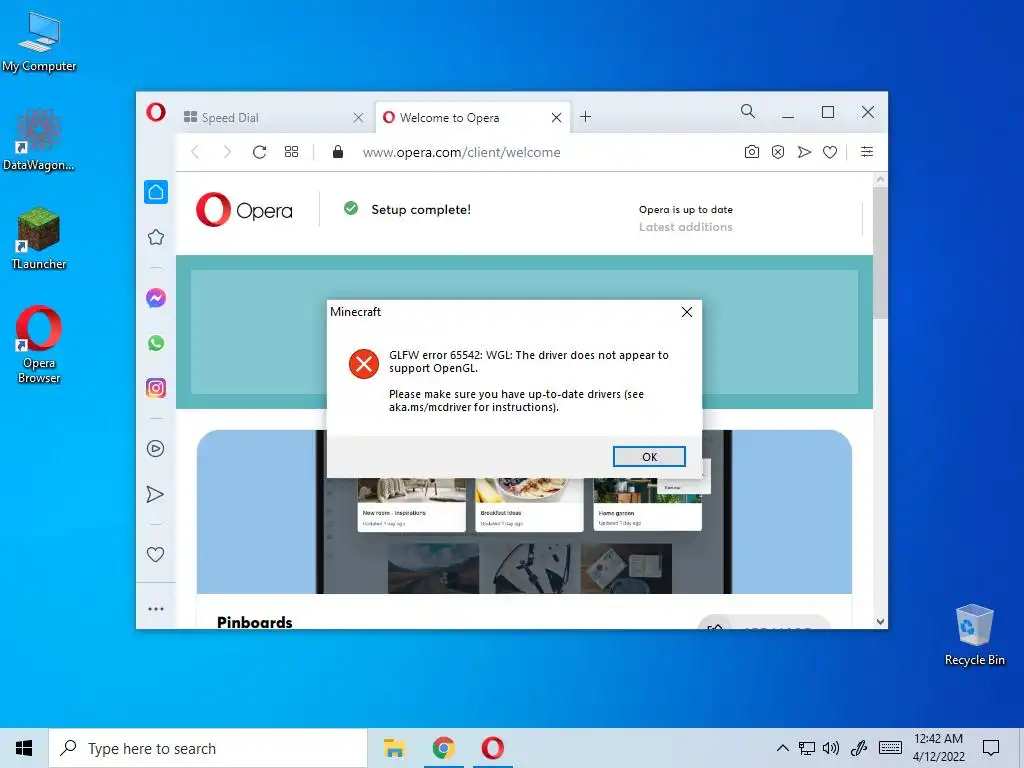Click the Opera page vertical scrollbar thumb
The height and width of the screenshot is (768, 1024).
coord(880,253)
